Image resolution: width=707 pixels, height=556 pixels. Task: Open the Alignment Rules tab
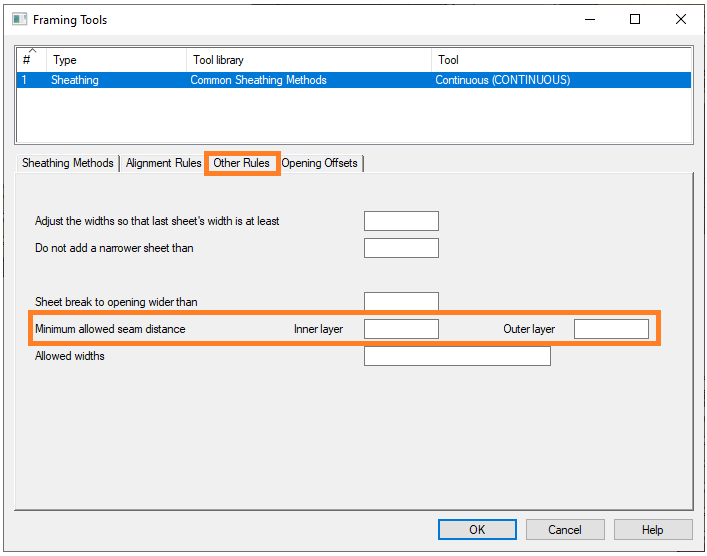(x=163, y=163)
